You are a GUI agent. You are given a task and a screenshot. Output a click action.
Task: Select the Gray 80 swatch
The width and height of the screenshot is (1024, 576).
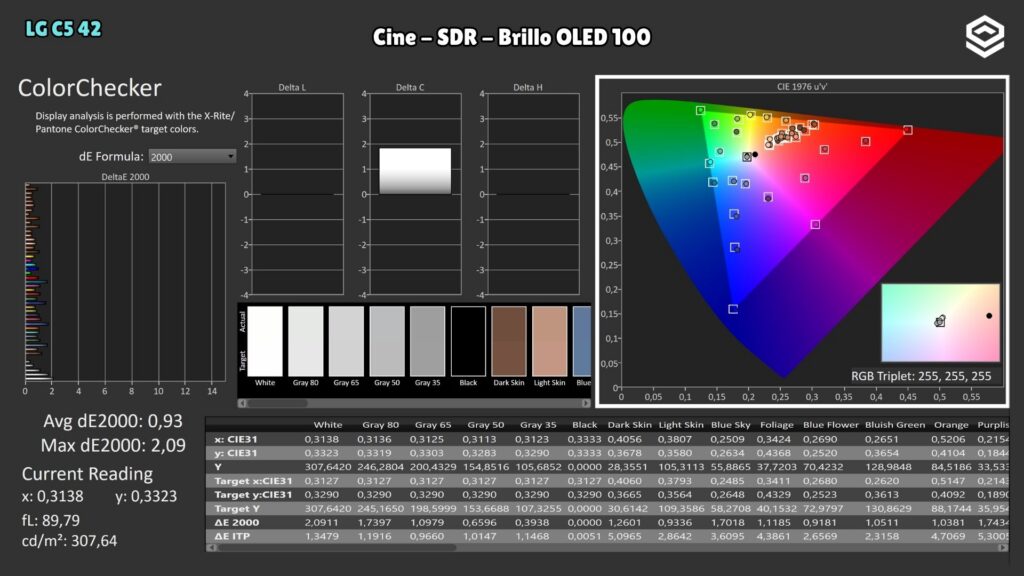[306, 342]
